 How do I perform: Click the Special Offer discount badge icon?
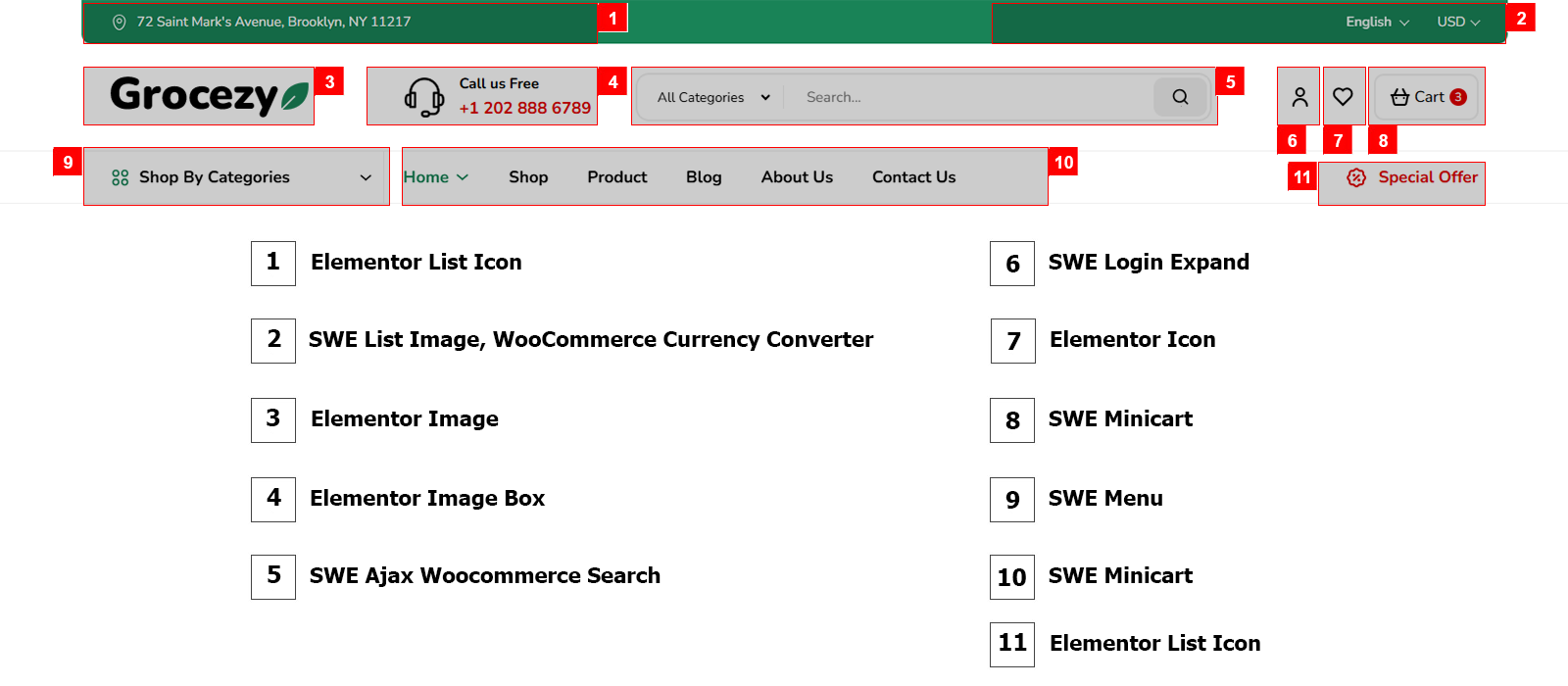click(1356, 177)
